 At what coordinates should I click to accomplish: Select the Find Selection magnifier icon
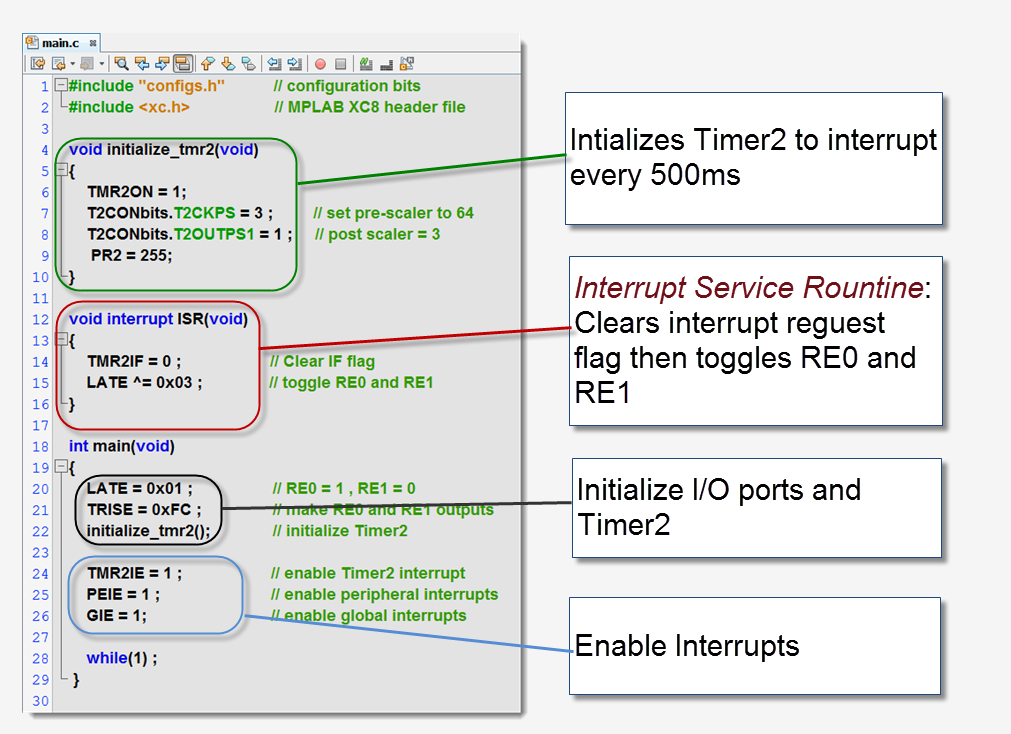122,63
